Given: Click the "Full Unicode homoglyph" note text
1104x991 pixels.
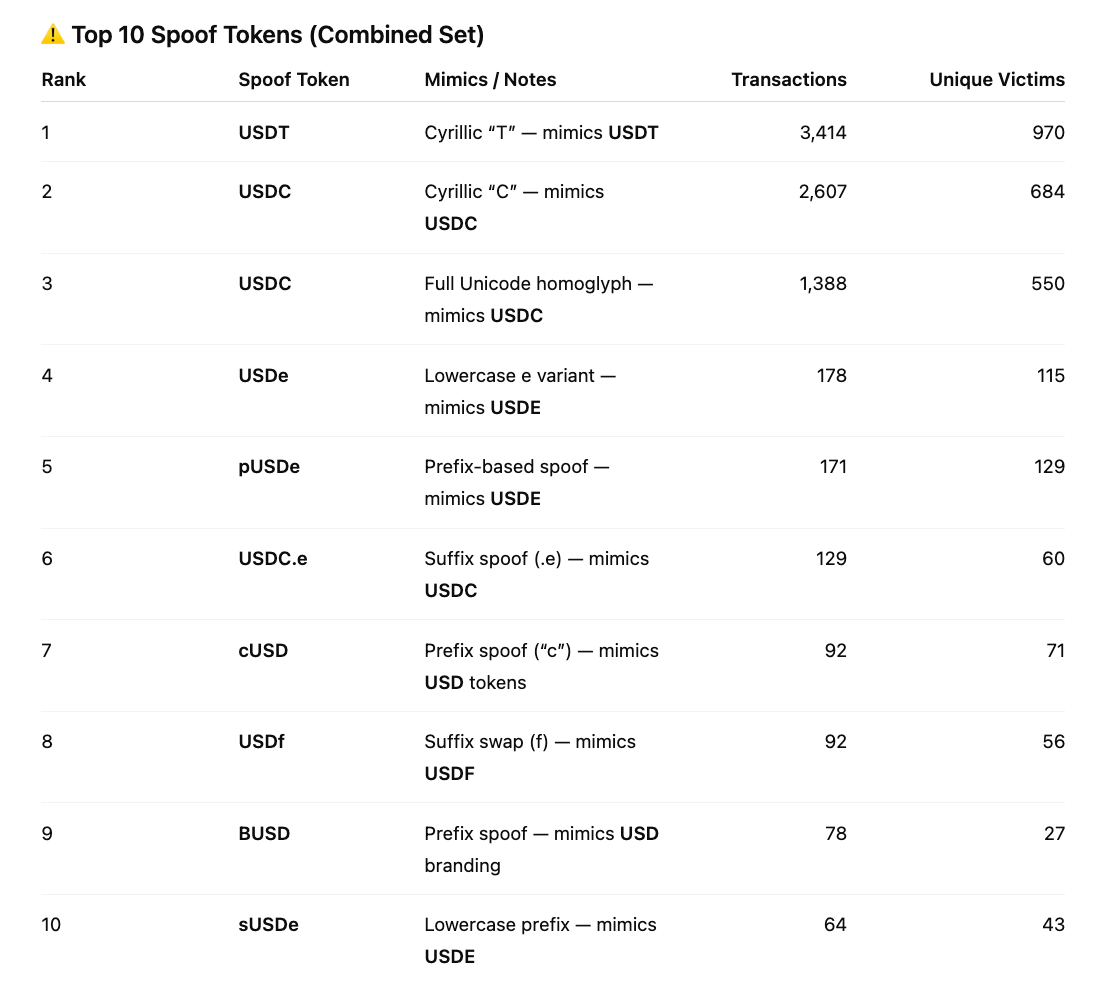Looking at the screenshot, I should 528,284.
